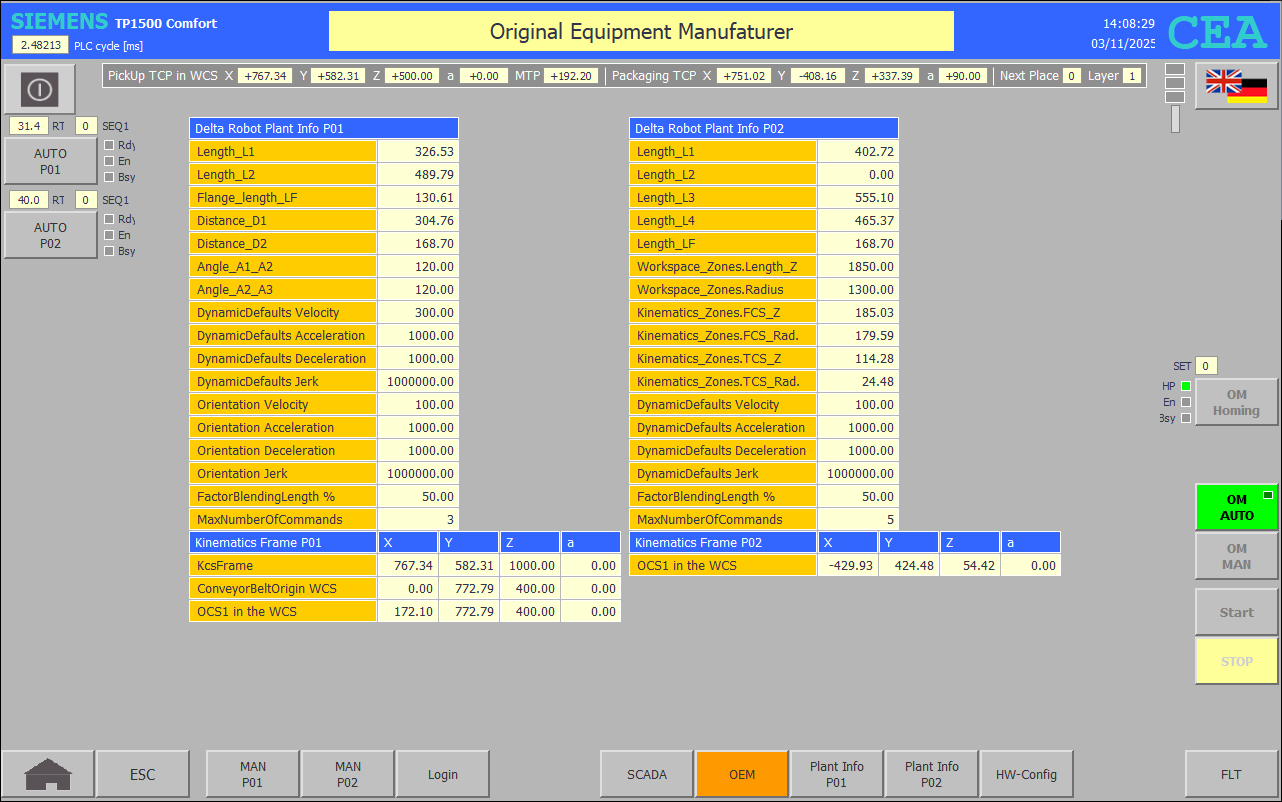Screen dimensions: 1282x802
Task: Toggle the Bsy checkbox beside AUTO P01
Action: point(109,177)
